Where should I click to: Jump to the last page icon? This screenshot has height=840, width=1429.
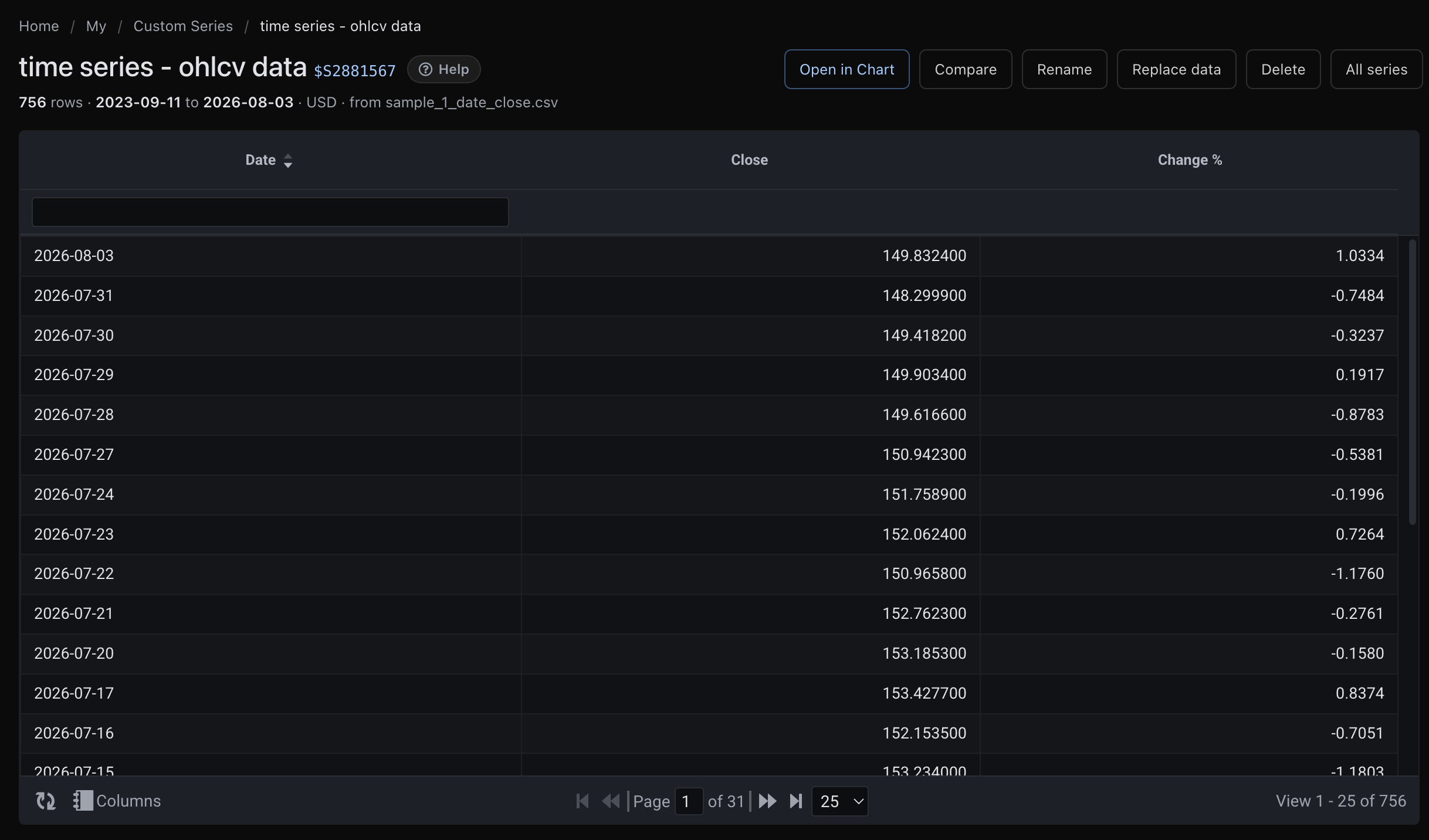[795, 801]
